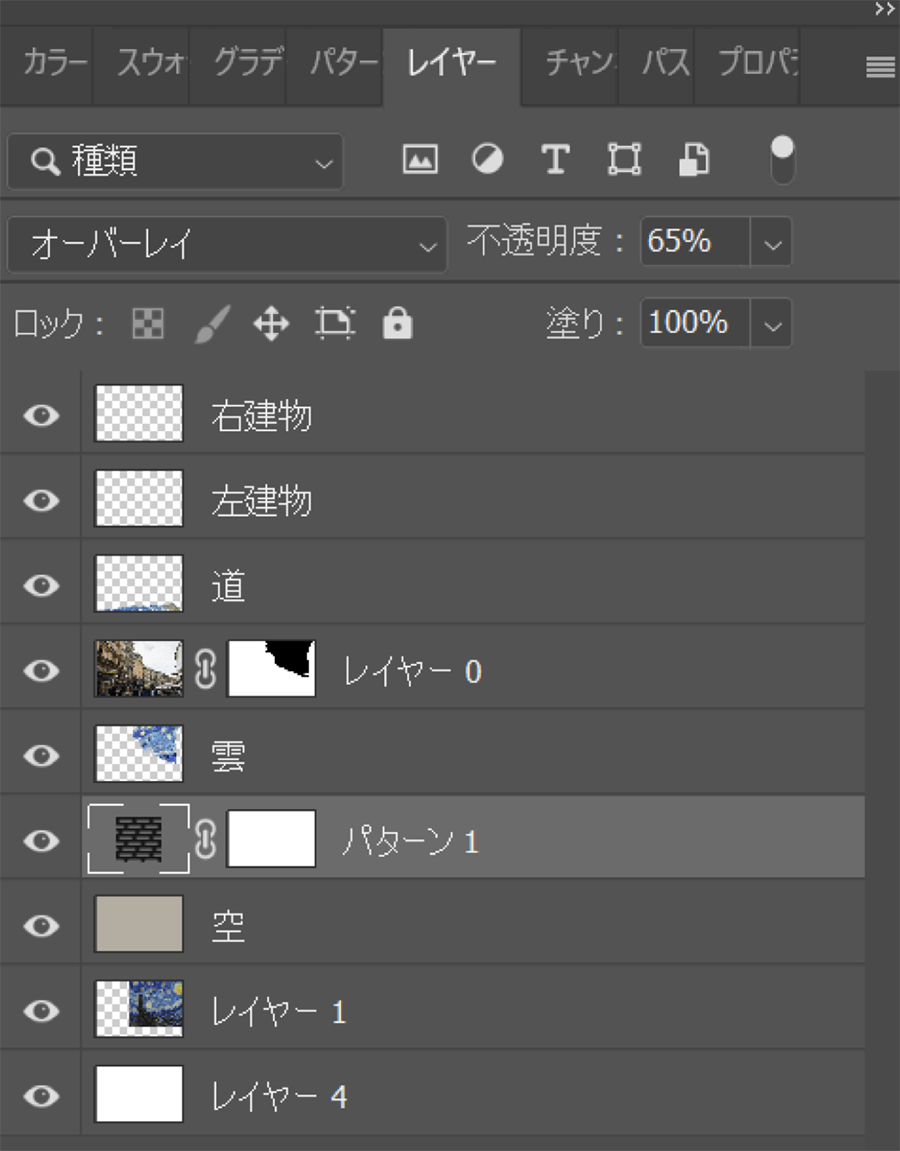The width and height of the screenshot is (900, 1151).
Task: Filter layers by smart object icon
Action: coord(694,159)
